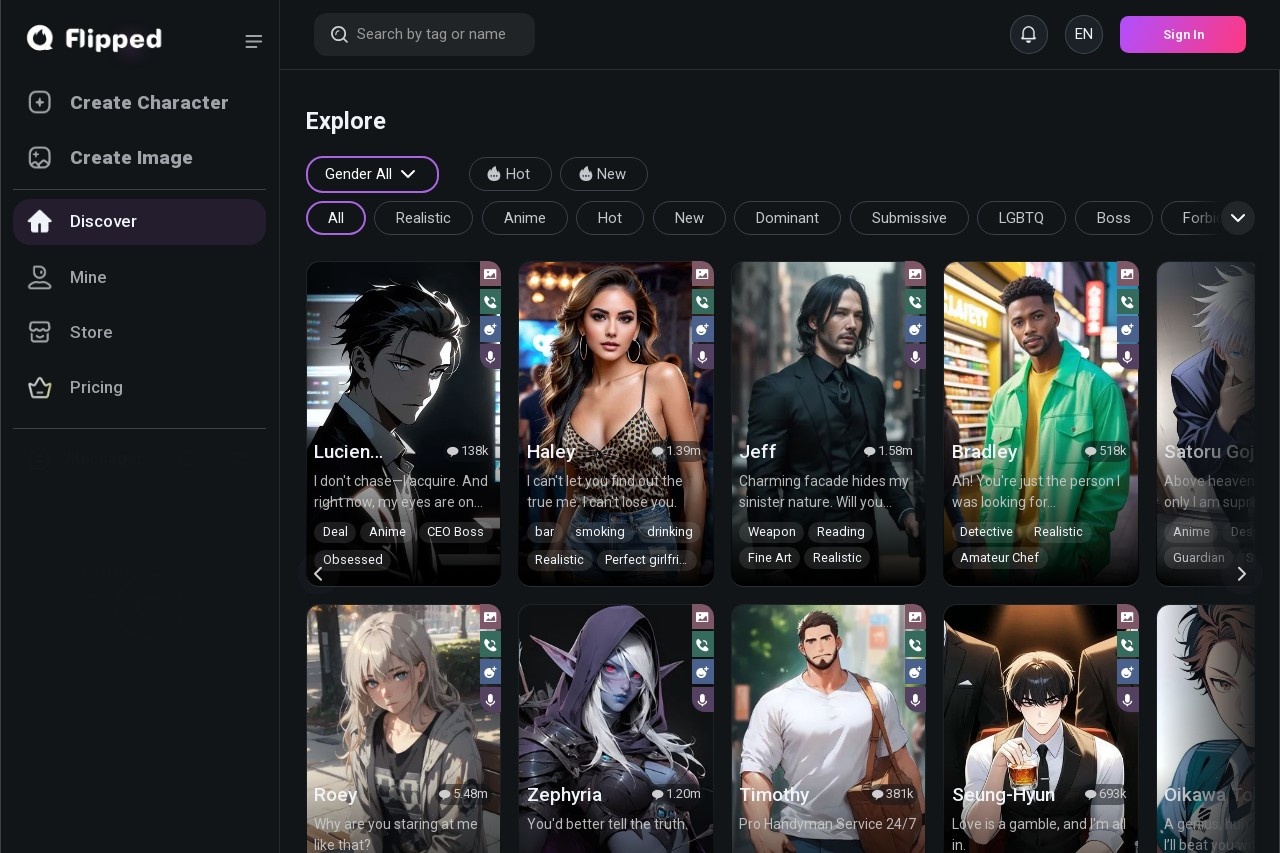Select the All category tag

[x=336, y=218]
